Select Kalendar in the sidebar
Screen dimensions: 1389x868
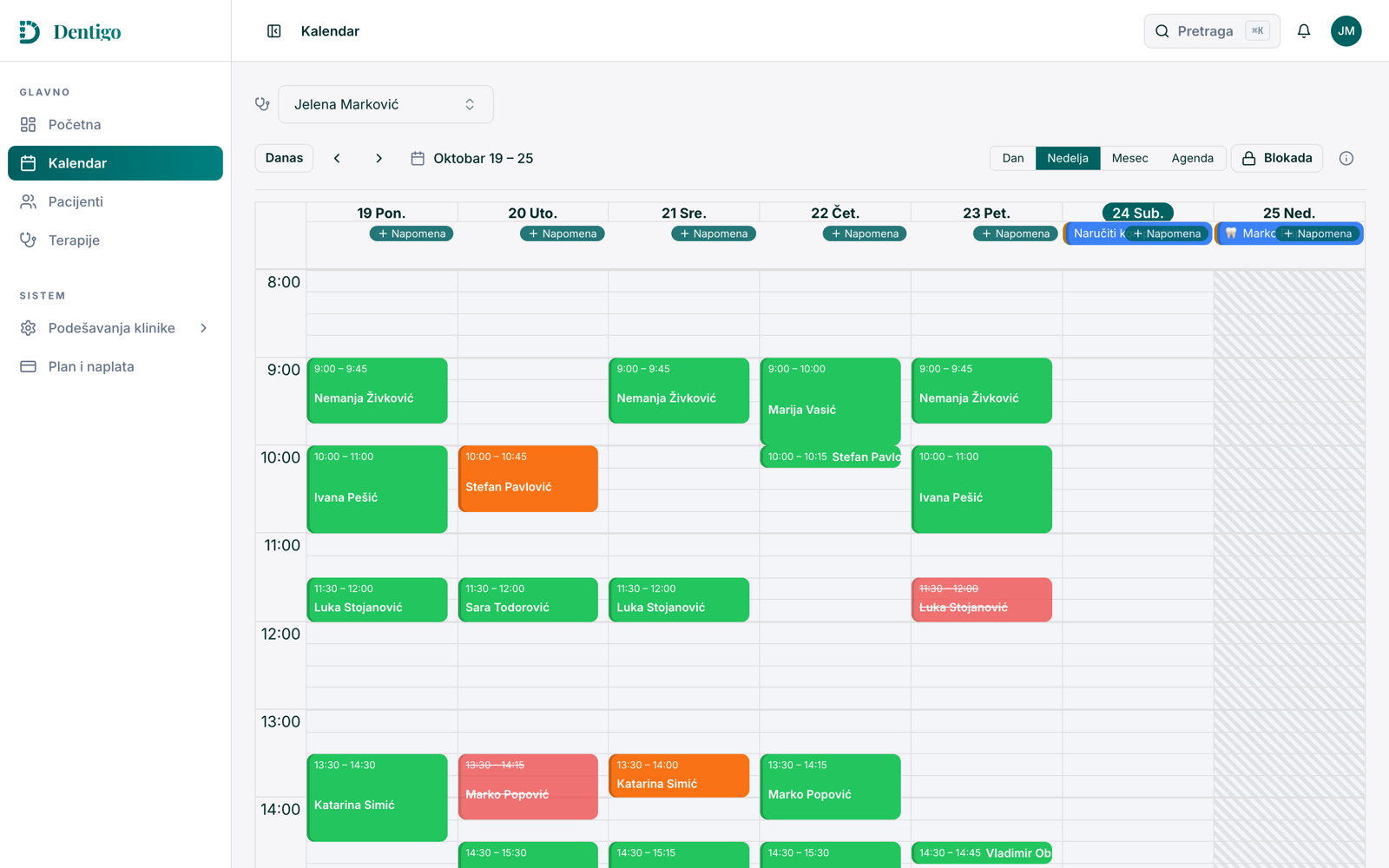(115, 163)
